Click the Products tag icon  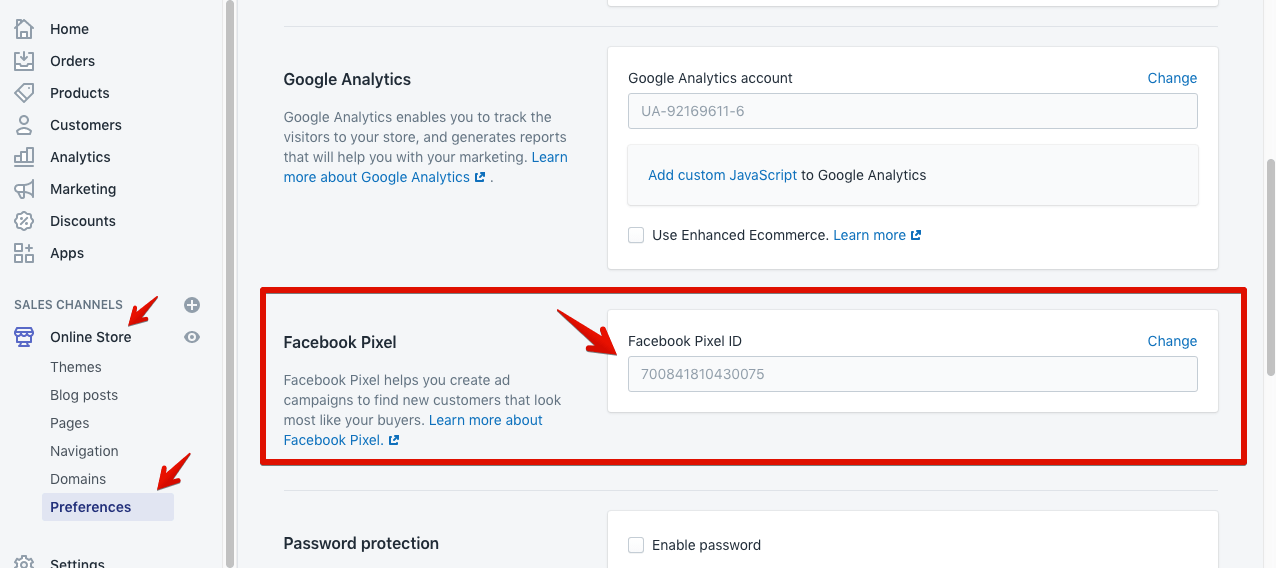coord(24,93)
